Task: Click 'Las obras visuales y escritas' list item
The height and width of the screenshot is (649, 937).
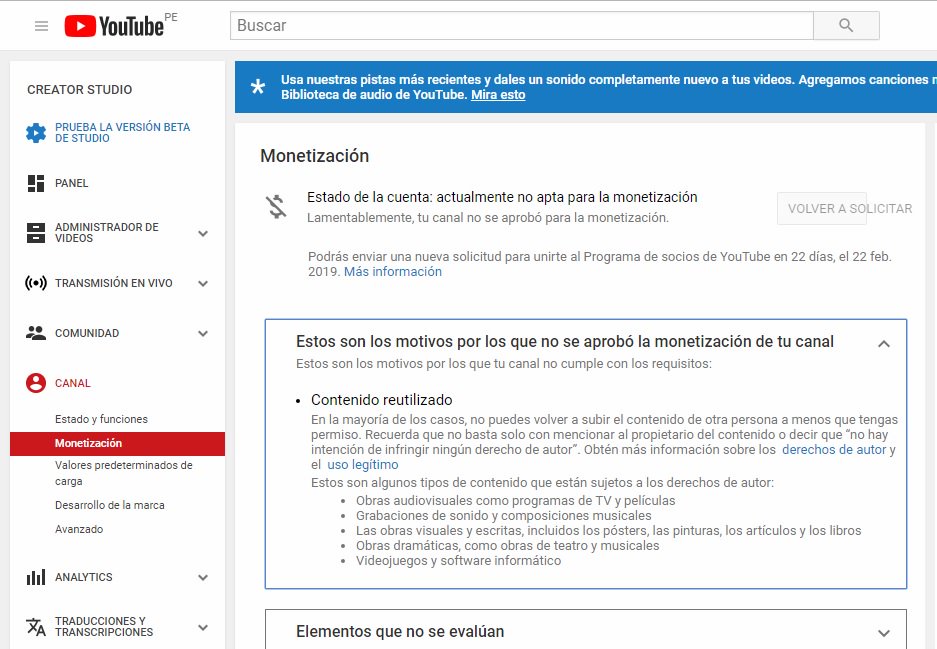Action: [x=608, y=531]
